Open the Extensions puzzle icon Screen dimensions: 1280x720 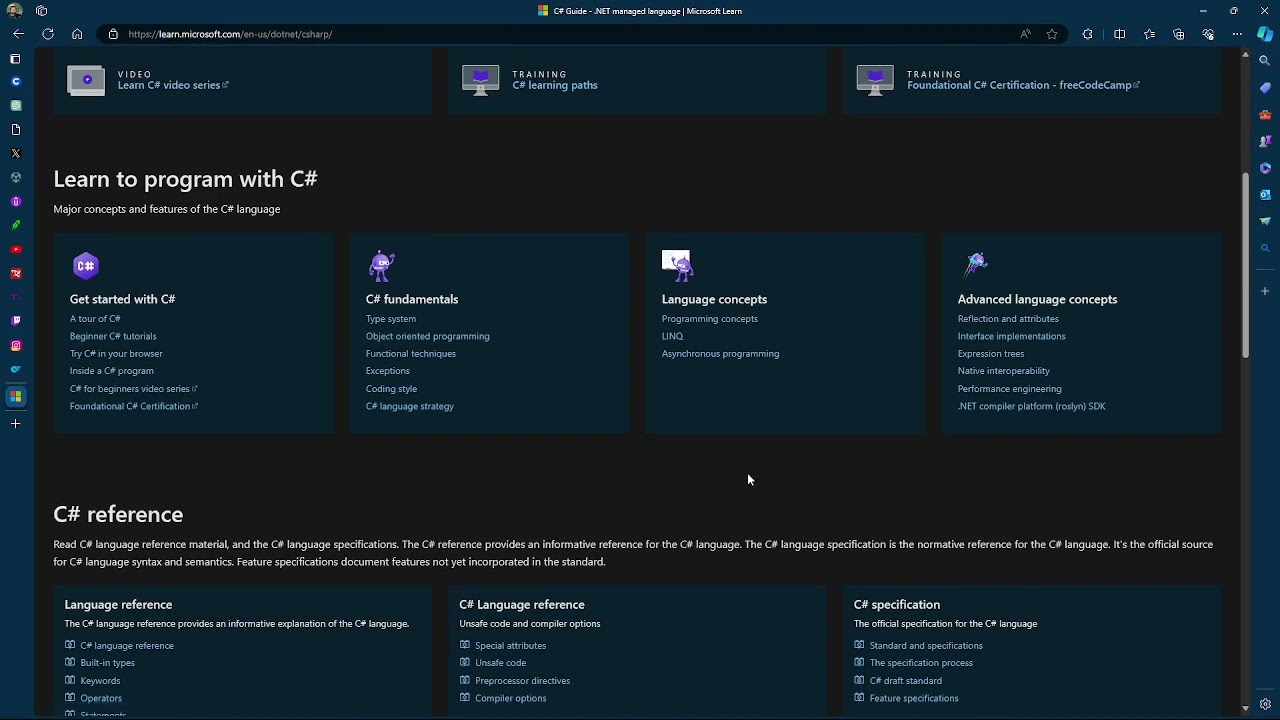[x=1088, y=34]
